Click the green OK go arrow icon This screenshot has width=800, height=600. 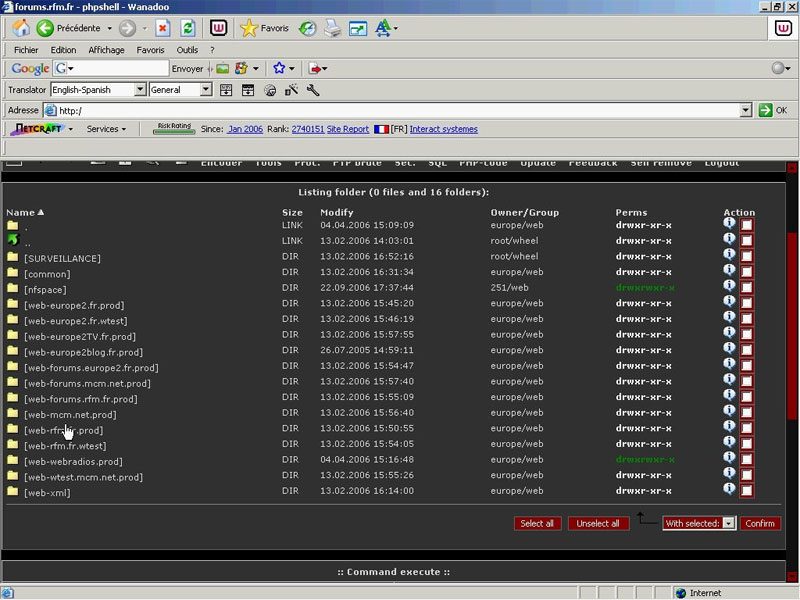pyautogui.click(x=765, y=110)
